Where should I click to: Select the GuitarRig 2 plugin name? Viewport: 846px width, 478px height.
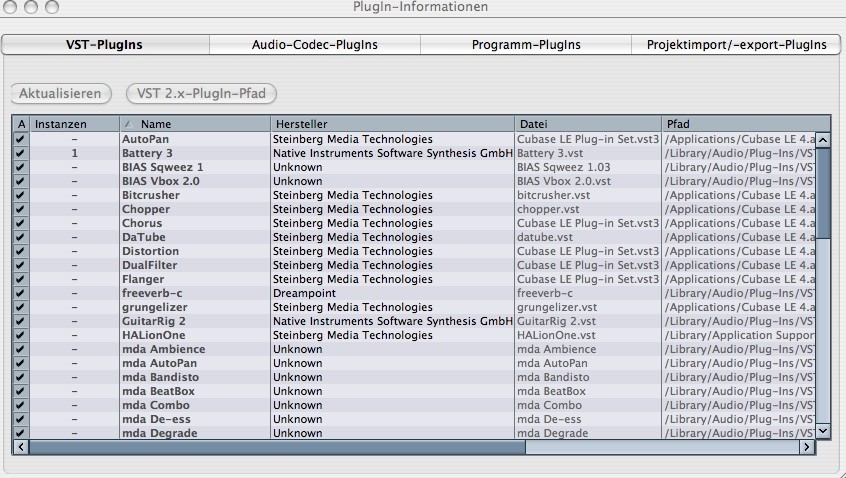click(154, 322)
